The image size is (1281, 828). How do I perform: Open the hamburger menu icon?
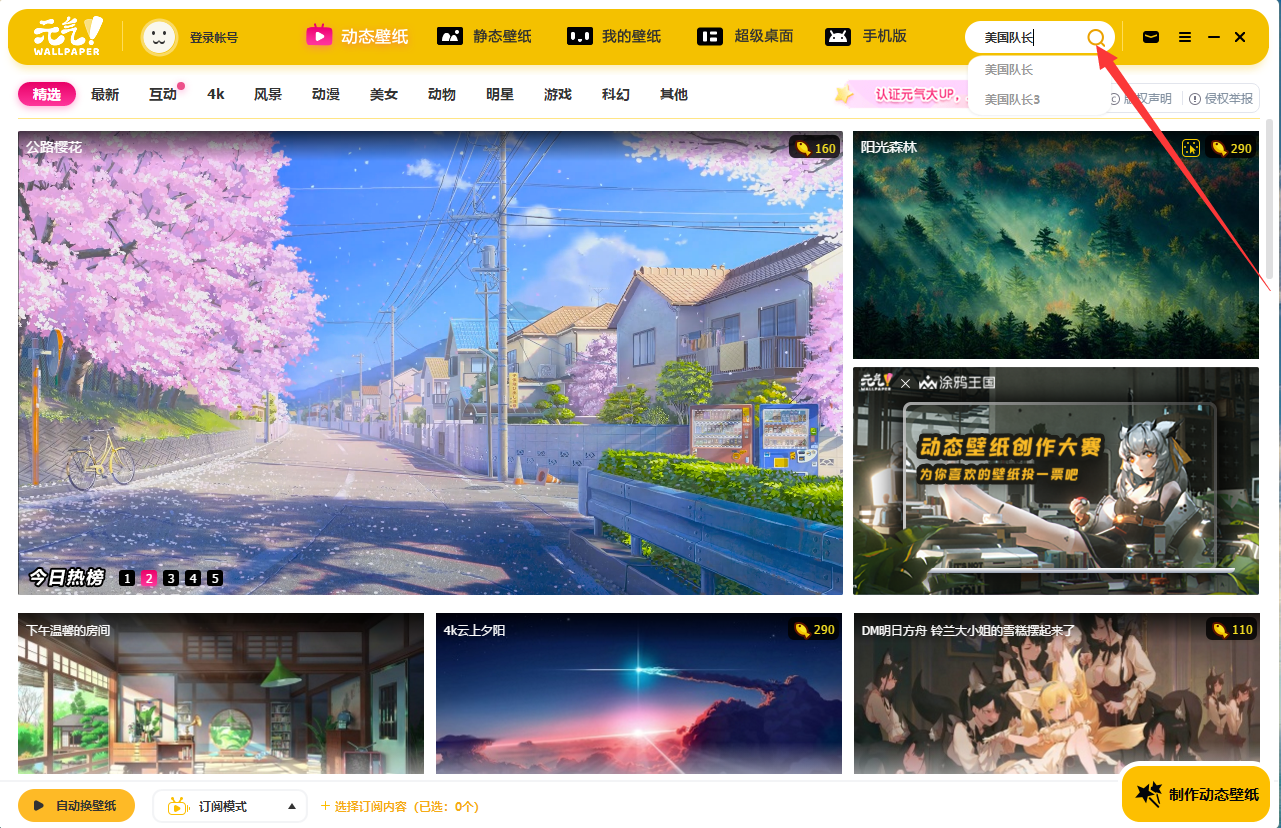1185,37
